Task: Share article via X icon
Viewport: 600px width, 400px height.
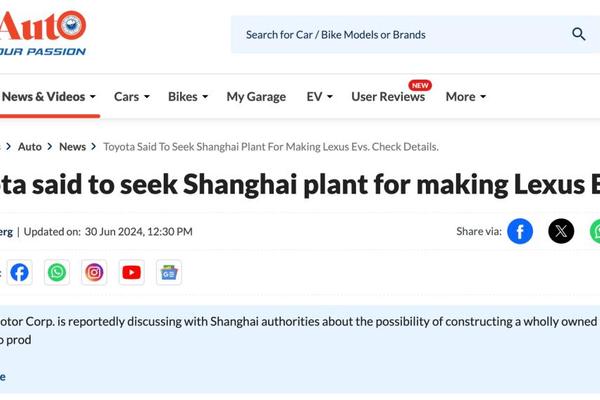Action: pyautogui.click(x=561, y=231)
